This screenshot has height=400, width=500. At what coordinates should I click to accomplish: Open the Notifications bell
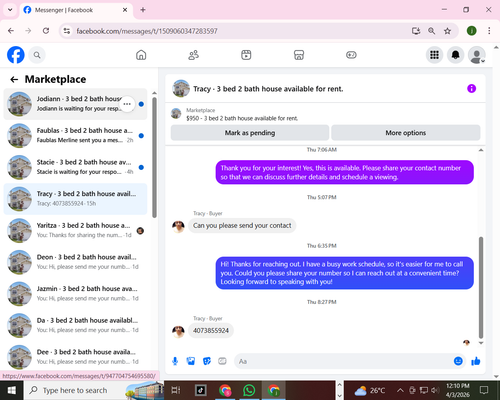coord(455,55)
